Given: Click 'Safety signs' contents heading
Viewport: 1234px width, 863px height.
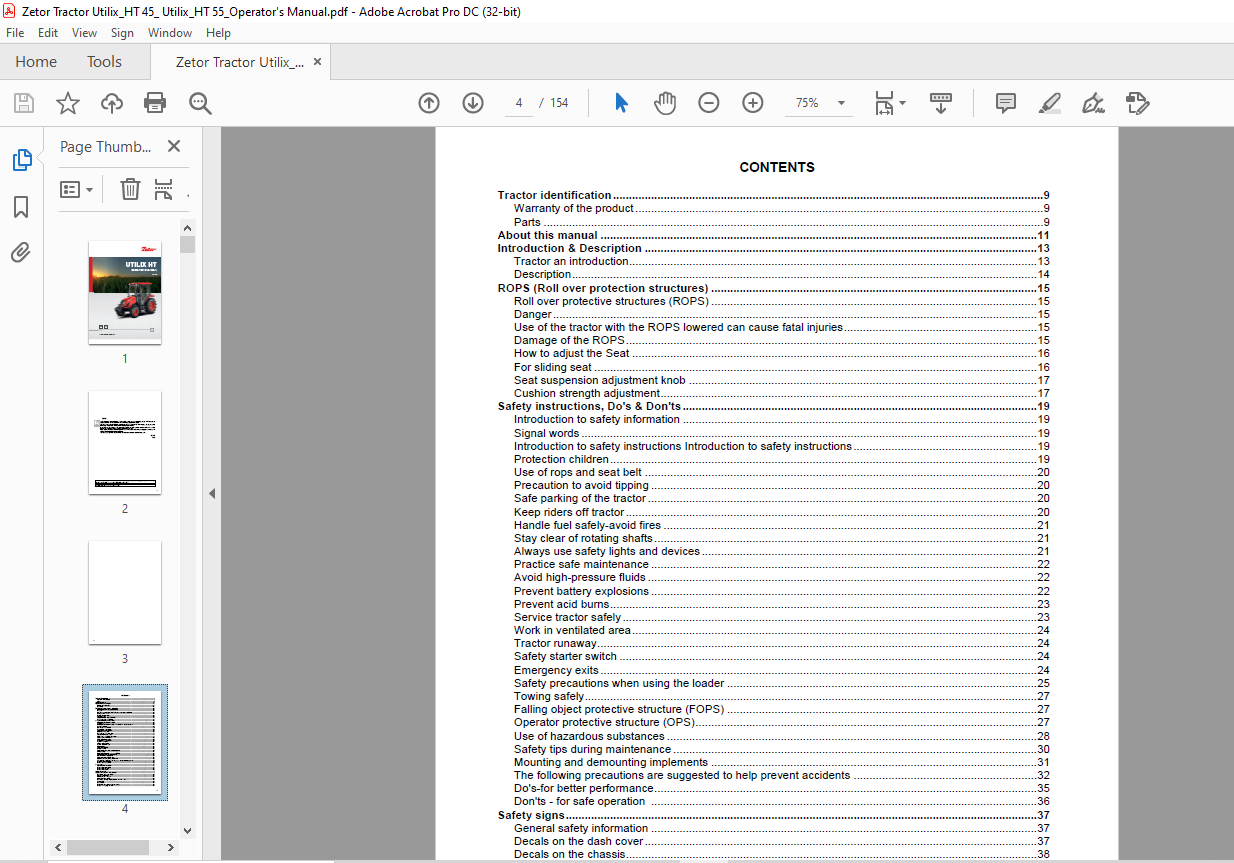Looking at the screenshot, I should [773, 815].
